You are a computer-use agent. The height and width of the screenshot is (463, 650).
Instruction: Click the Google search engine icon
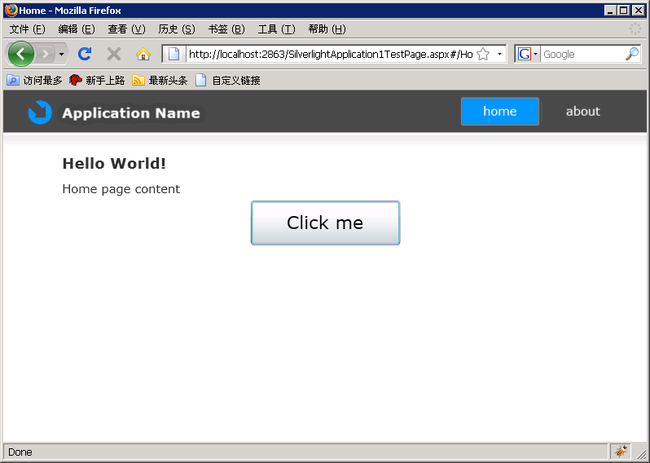coord(524,54)
